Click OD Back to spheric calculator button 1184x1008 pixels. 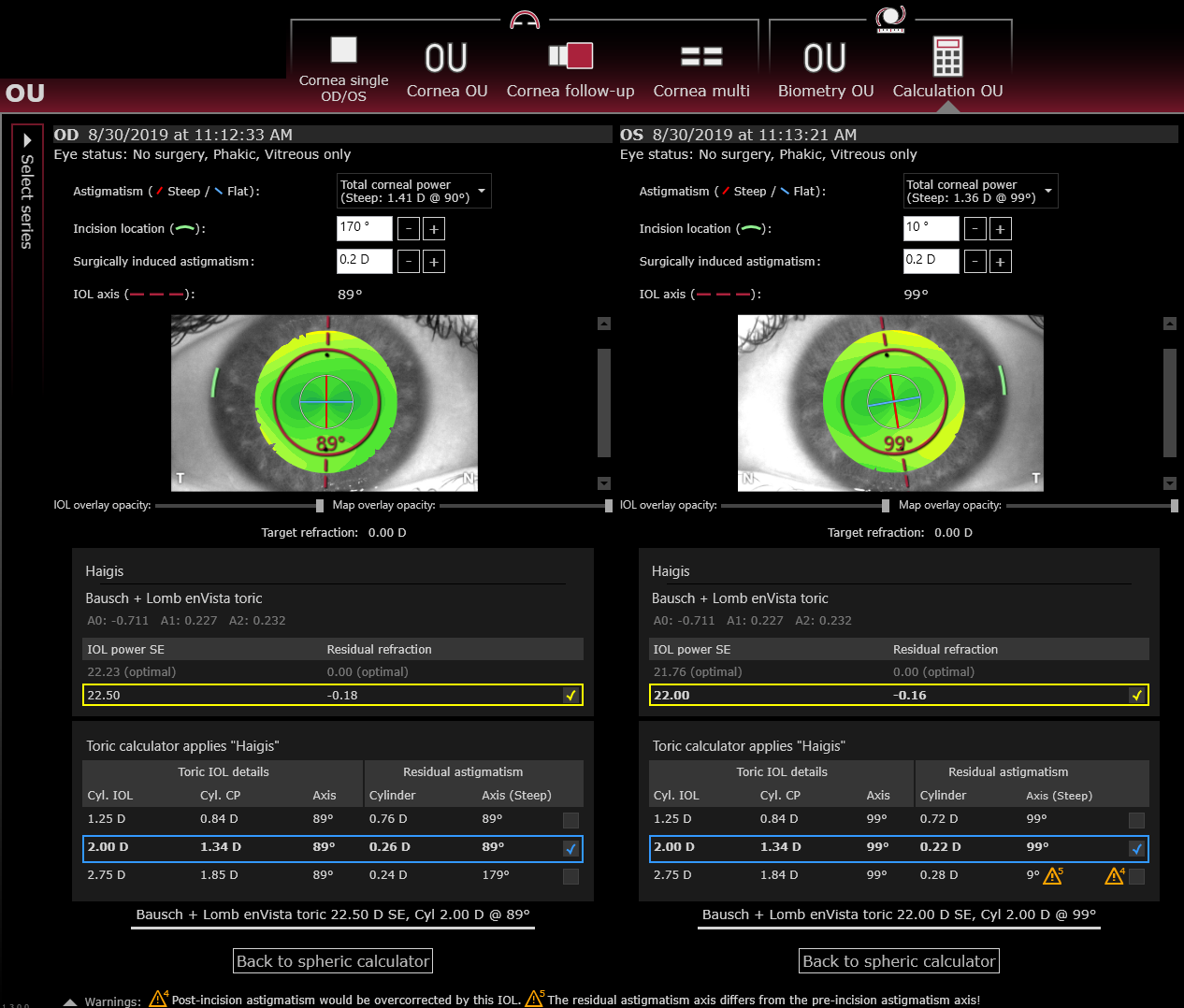pyautogui.click(x=333, y=961)
